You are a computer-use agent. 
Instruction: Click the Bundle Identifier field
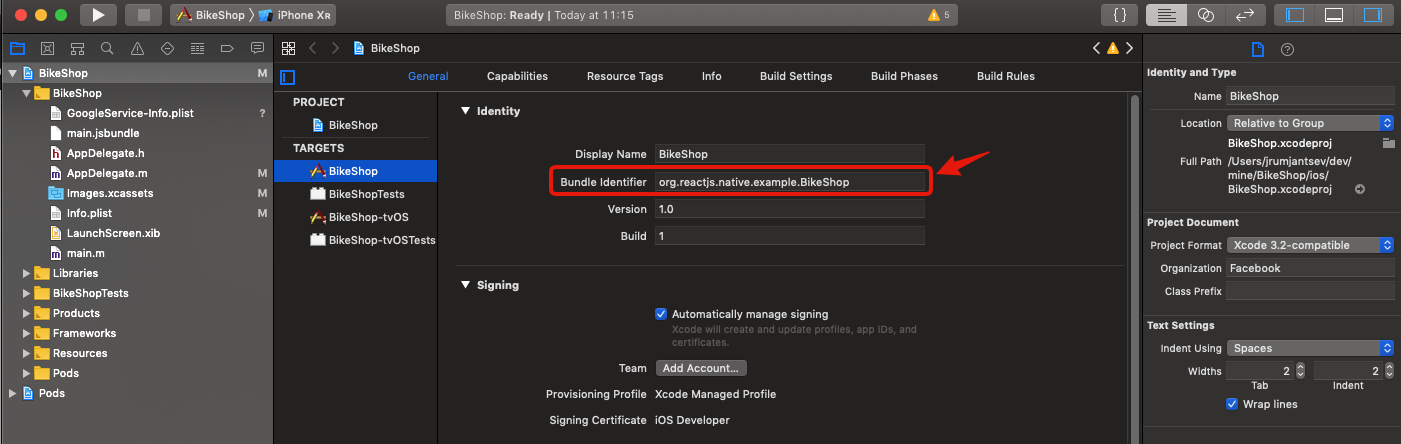790,182
